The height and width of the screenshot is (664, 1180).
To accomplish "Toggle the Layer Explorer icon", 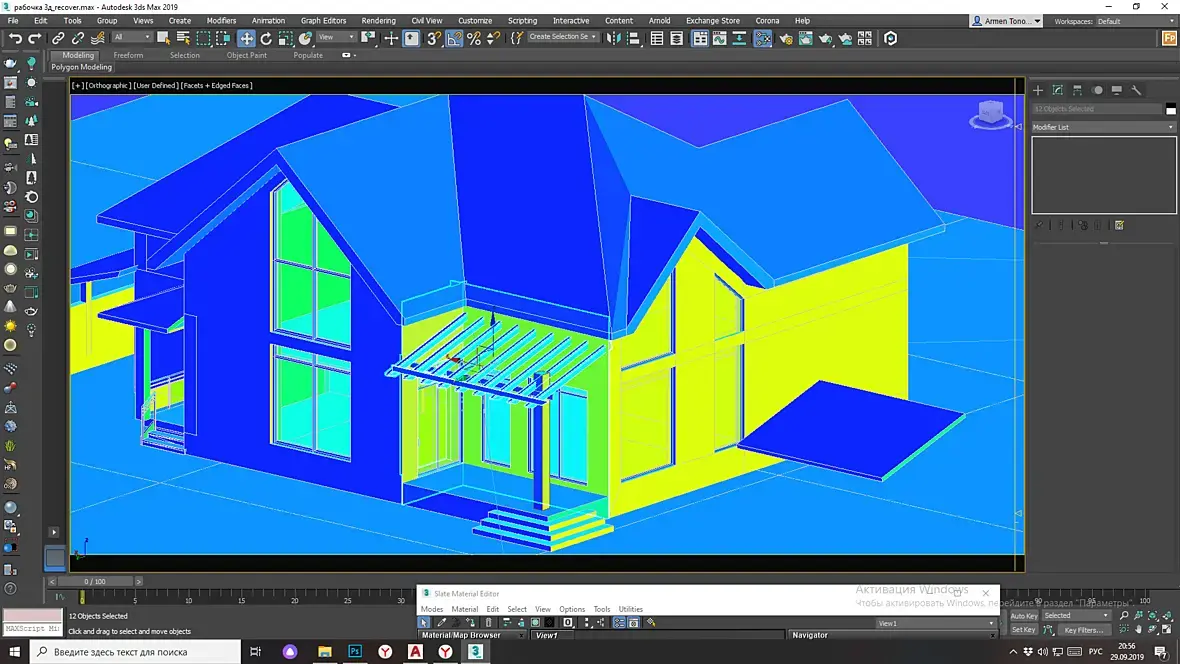I will click(677, 38).
